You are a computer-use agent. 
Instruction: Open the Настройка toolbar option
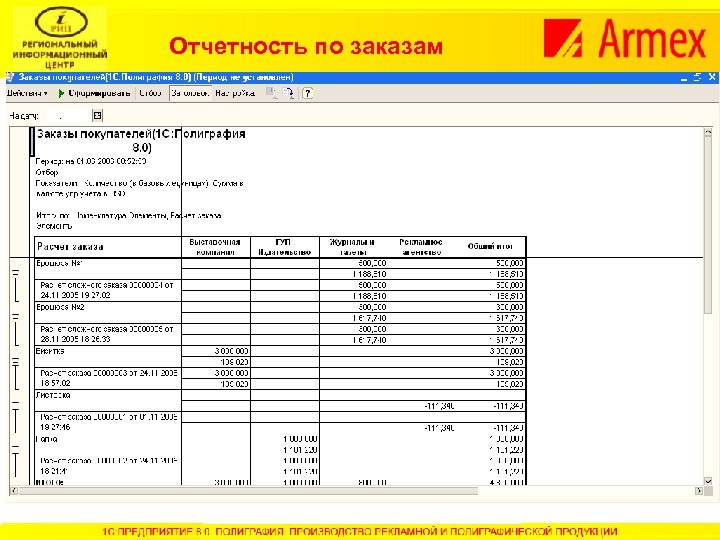click(x=235, y=93)
